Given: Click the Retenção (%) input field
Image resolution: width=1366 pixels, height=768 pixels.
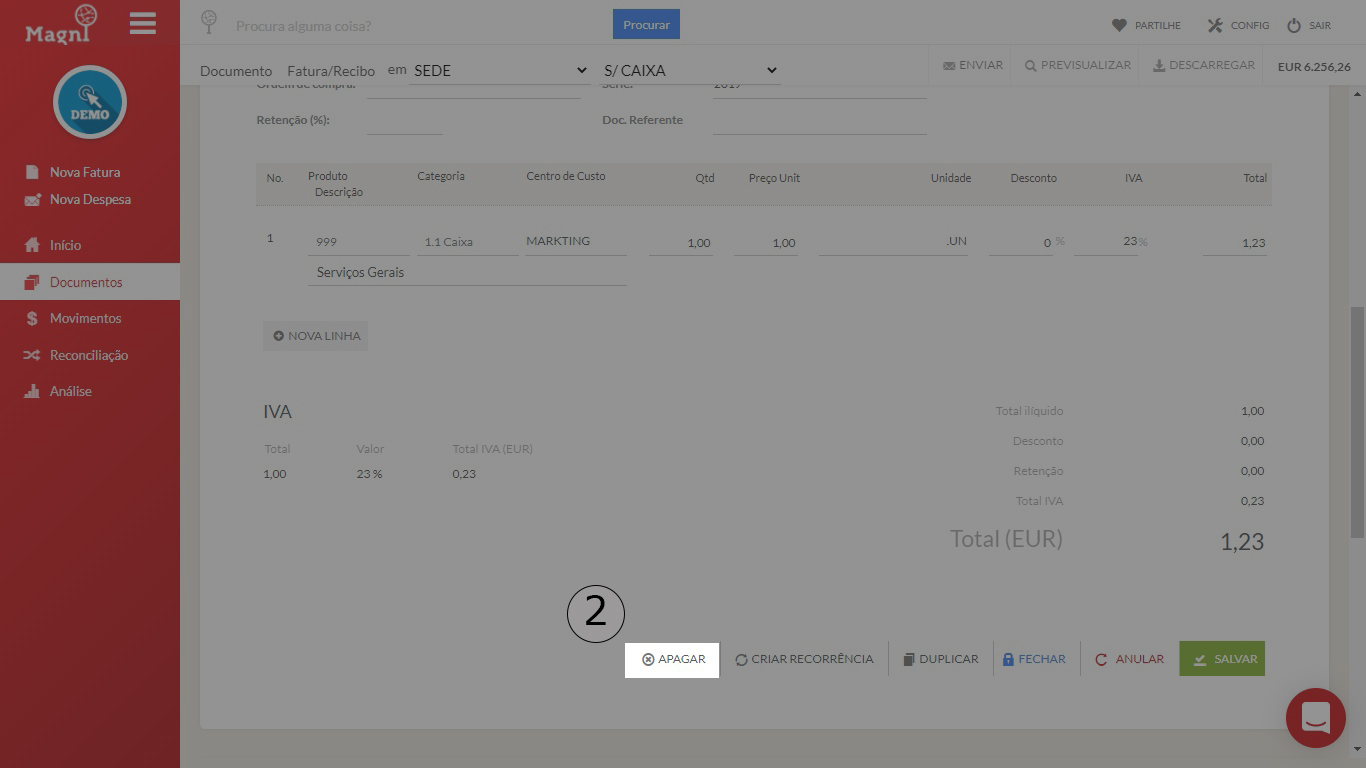Looking at the screenshot, I should coord(405,121).
